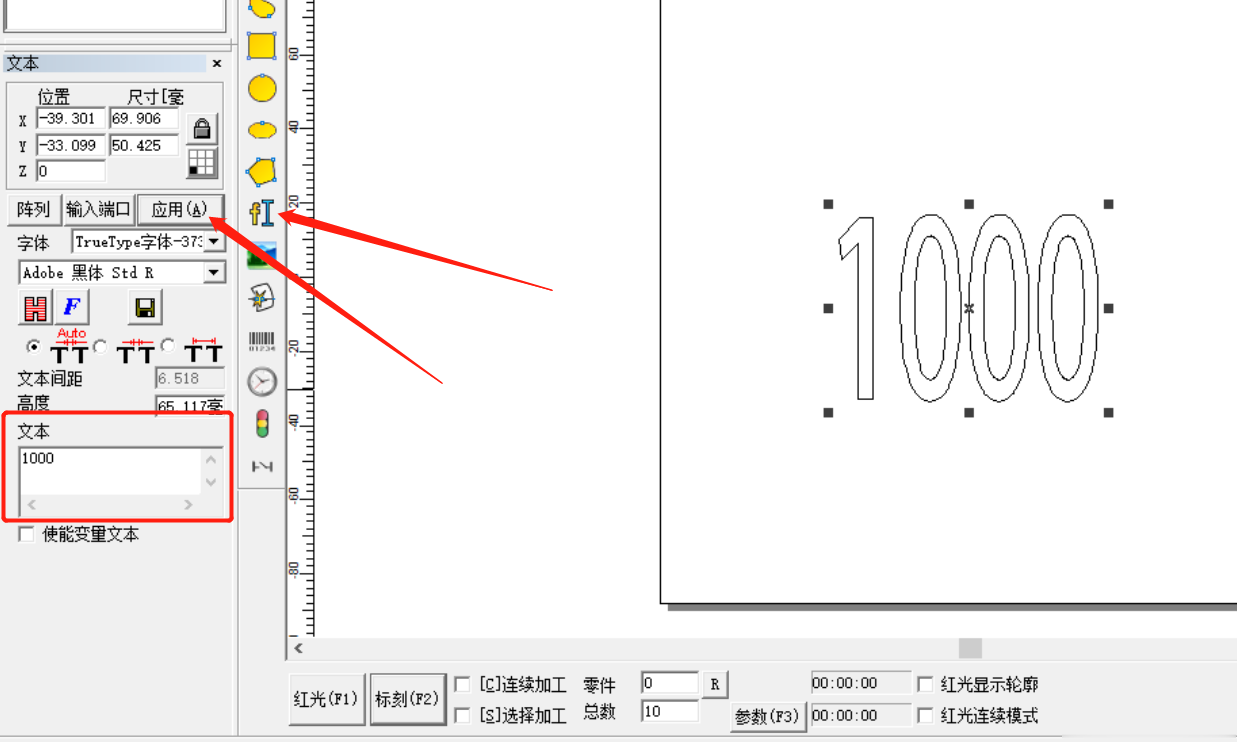Image resolution: width=1237 pixels, height=742 pixels.
Task: Close the 文本 panel with the x
Action: pyautogui.click(x=217, y=64)
